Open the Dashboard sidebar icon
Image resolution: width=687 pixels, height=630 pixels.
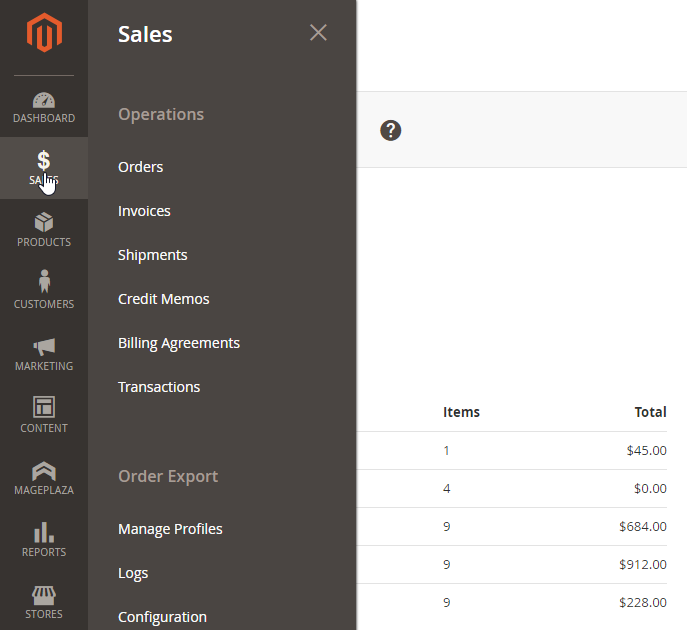point(44,101)
